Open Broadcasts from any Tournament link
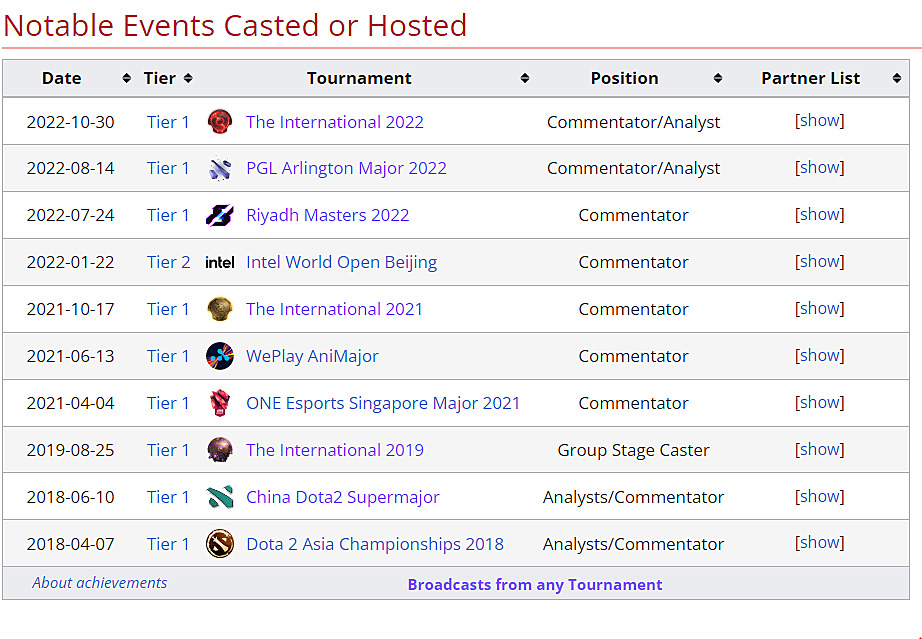 click(x=535, y=585)
